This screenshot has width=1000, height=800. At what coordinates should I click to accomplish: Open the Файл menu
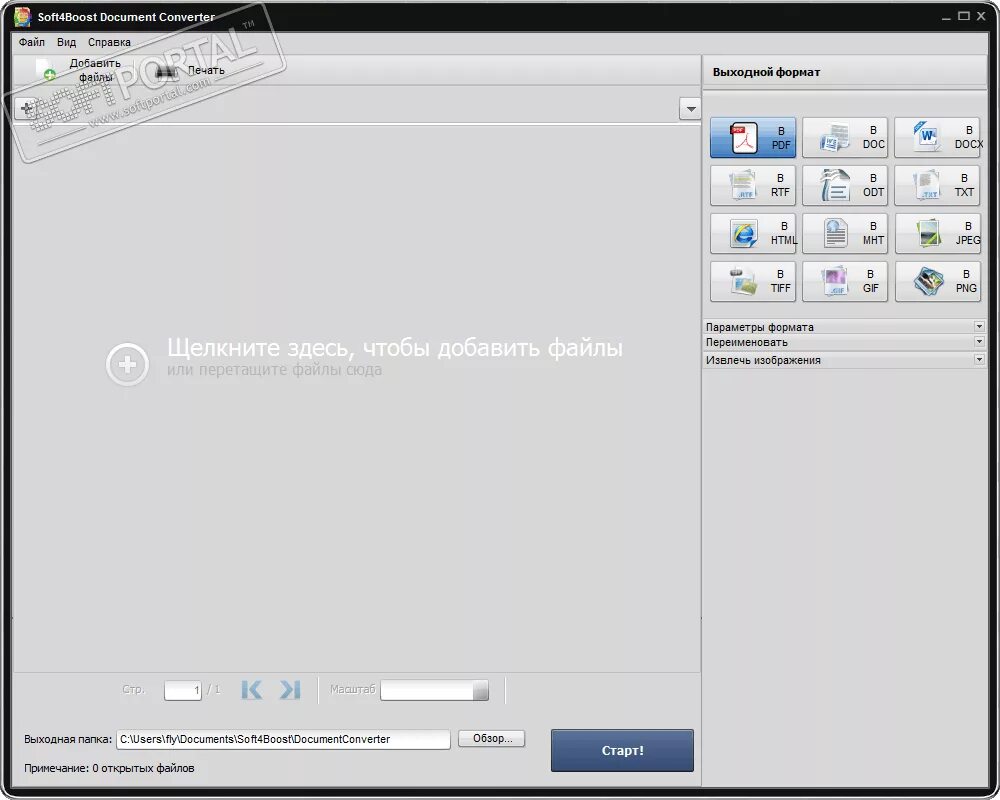(x=31, y=42)
